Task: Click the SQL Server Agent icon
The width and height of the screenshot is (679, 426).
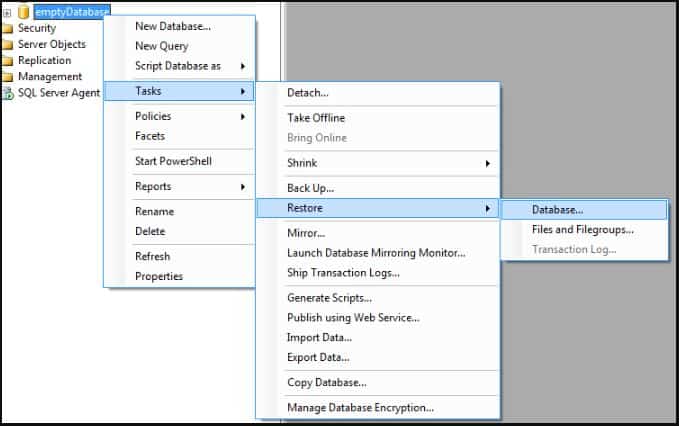Action: tap(8, 93)
